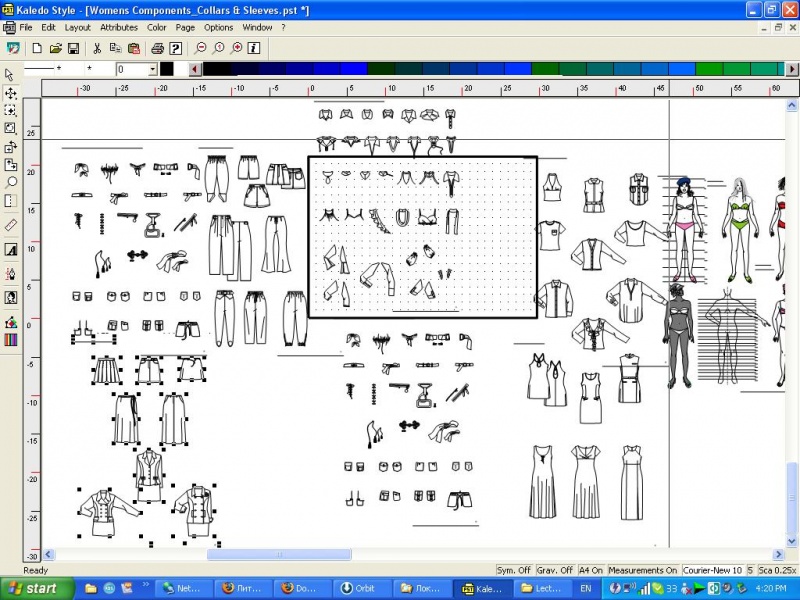
Task: Open the Attributes menu
Action: 119,27
